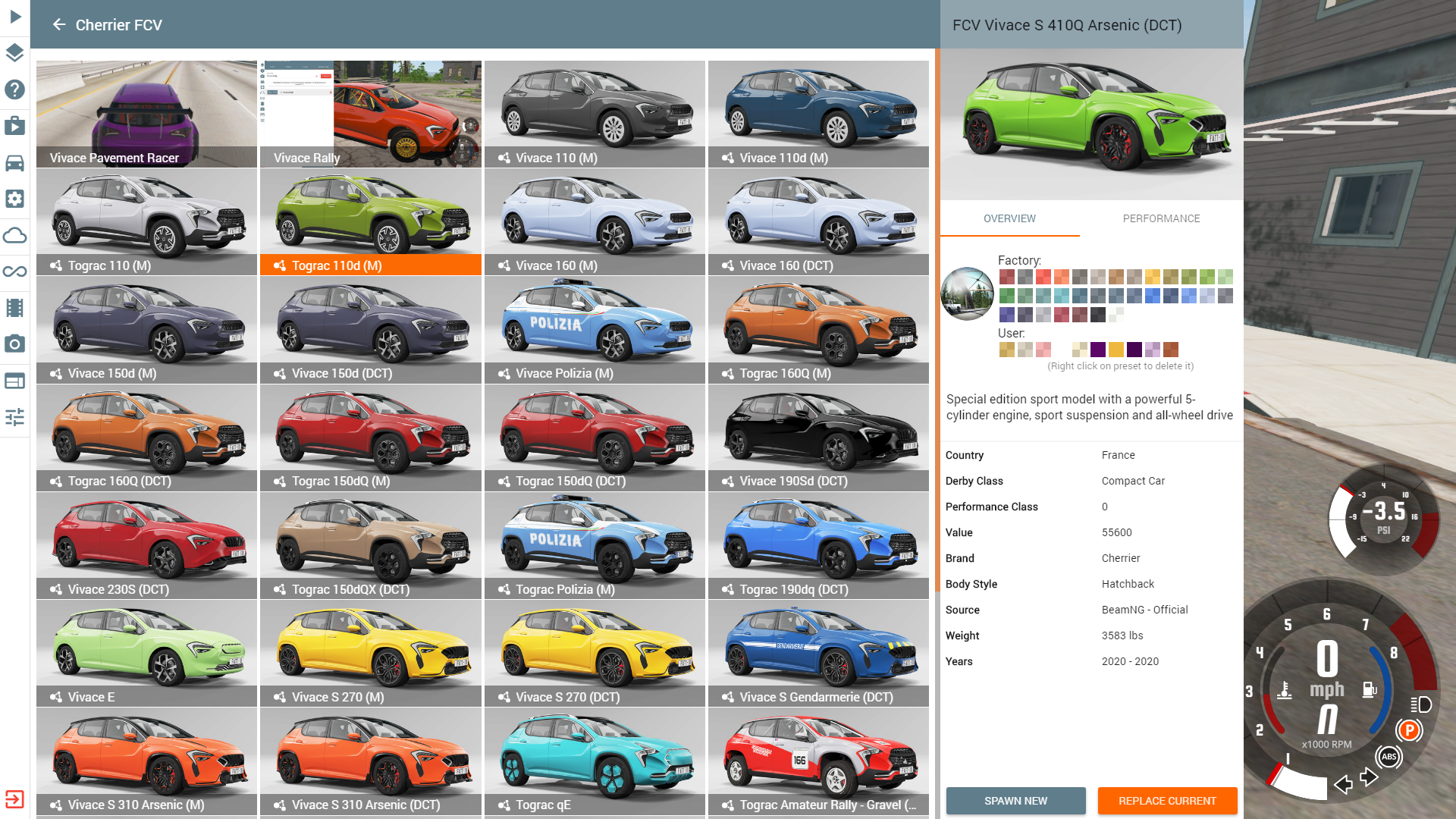Click the config icon beside Tograc qE
Screen dimensions: 1456x819
504,805
